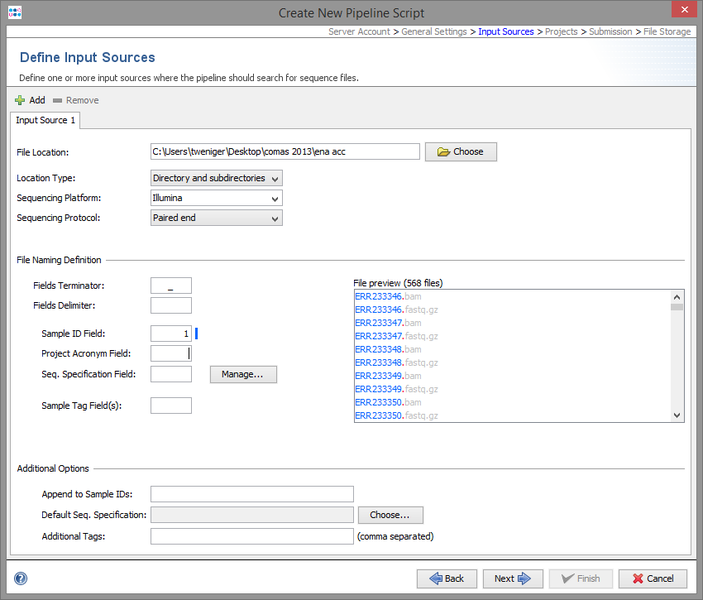The width and height of the screenshot is (703, 600).
Task: Select ERR233348.bam in file preview
Action: (x=388, y=349)
